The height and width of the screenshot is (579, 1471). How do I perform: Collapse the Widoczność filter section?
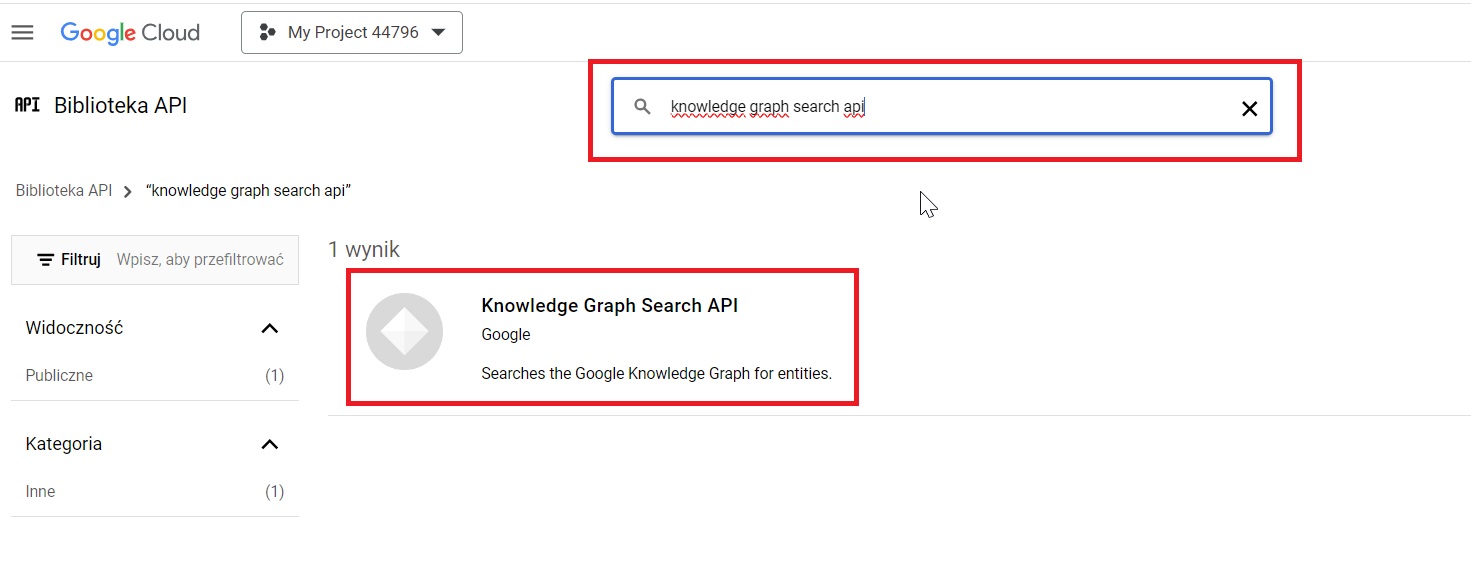pyautogui.click(x=269, y=327)
